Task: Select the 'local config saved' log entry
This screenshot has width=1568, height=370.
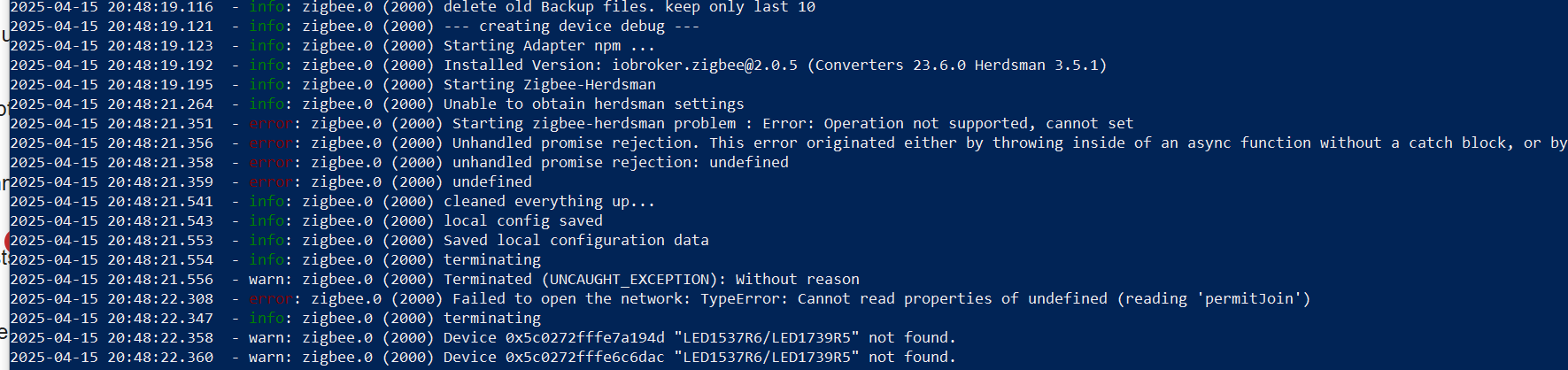Action: [522, 221]
